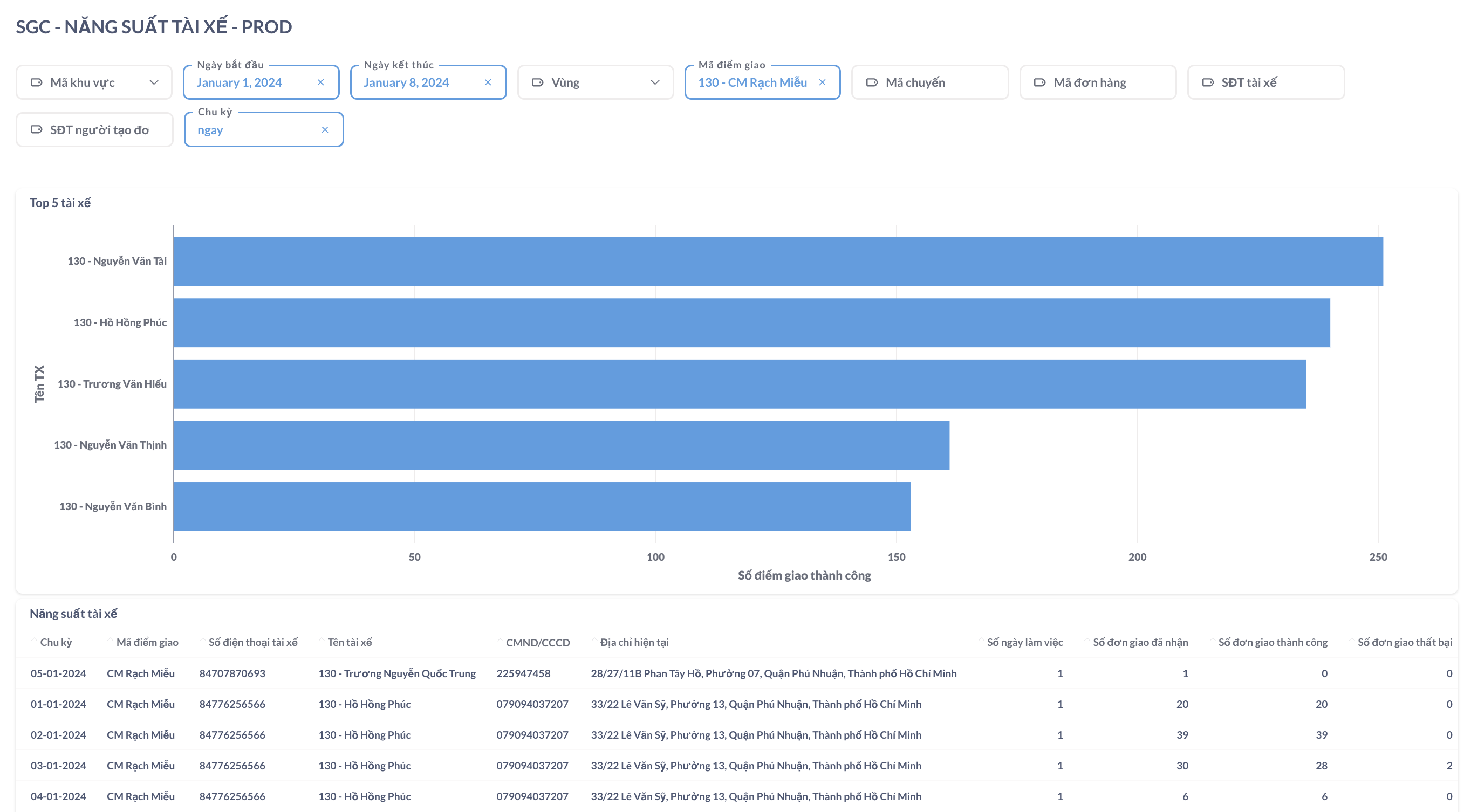Focus the Mã chuyến input field

point(931,82)
